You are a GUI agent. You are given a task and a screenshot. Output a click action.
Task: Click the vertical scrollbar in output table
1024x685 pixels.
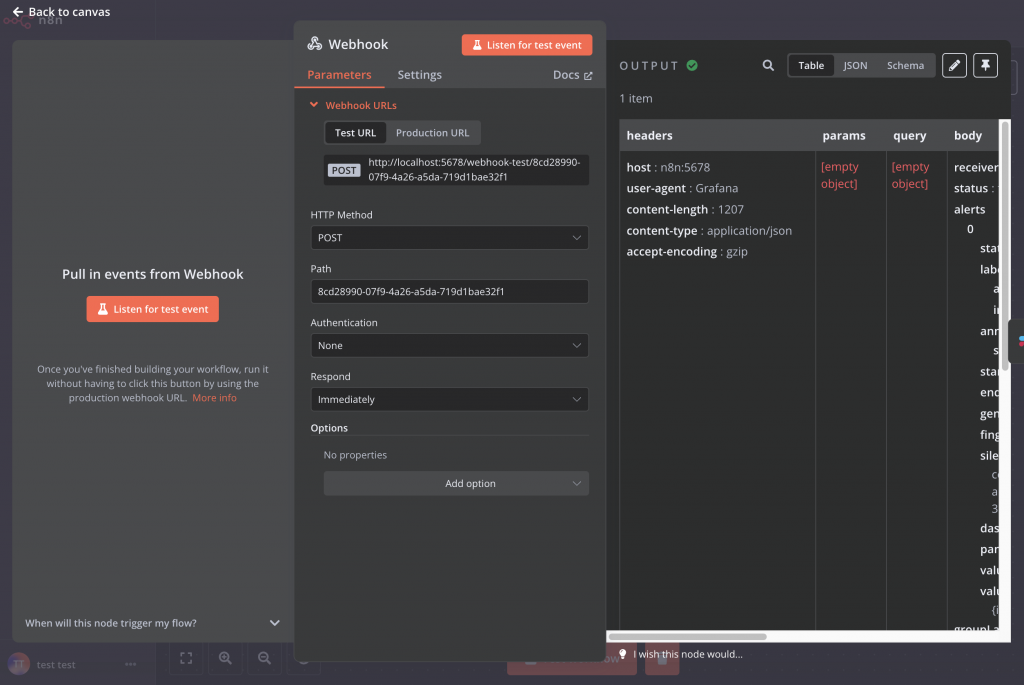1004,246
